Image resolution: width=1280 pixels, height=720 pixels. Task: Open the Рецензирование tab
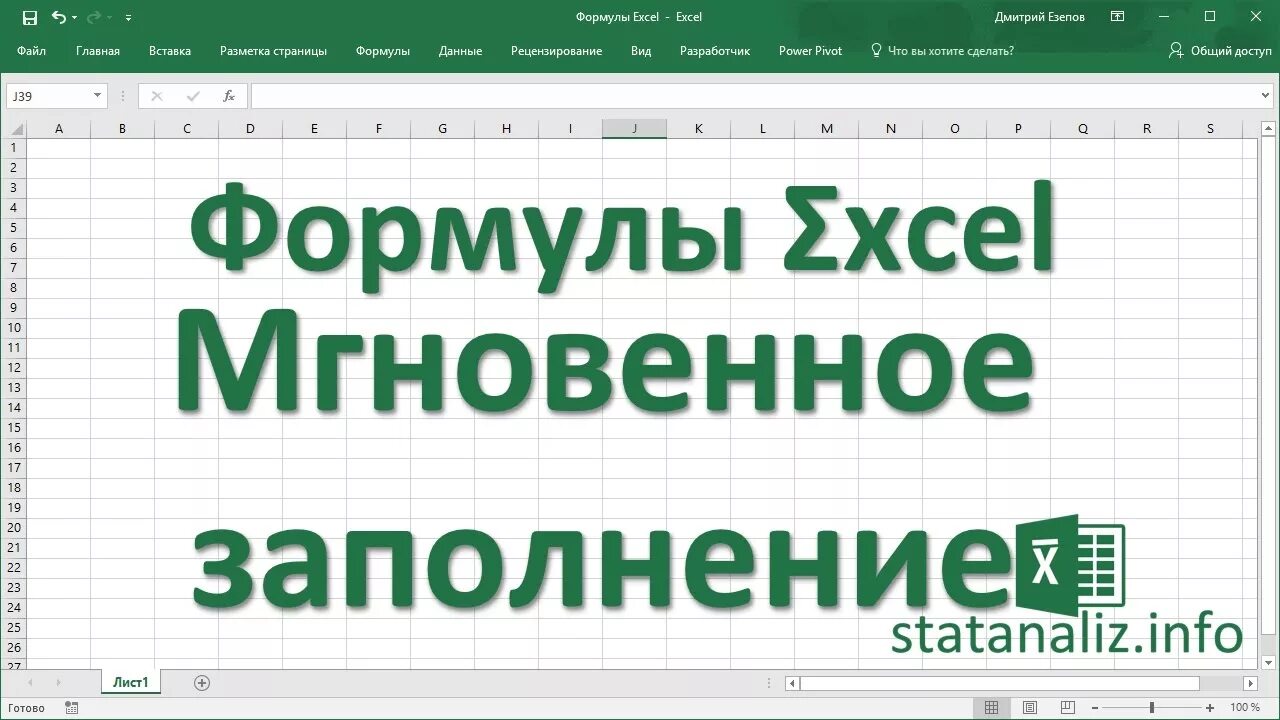coord(556,51)
